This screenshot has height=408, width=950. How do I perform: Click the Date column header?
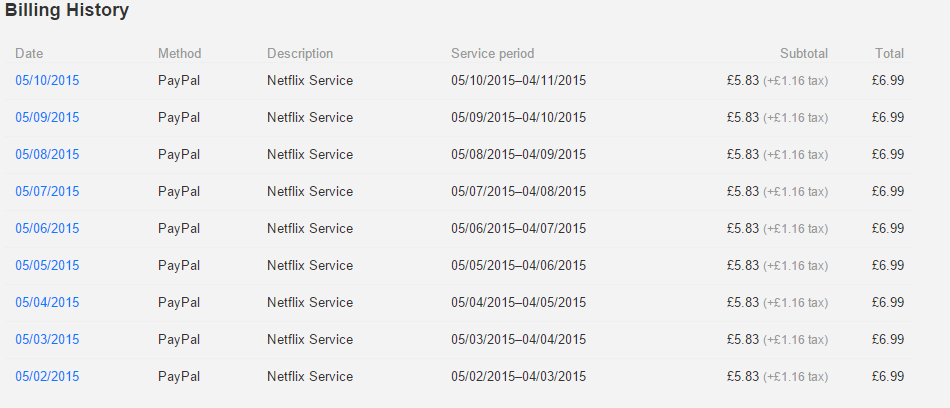(29, 53)
